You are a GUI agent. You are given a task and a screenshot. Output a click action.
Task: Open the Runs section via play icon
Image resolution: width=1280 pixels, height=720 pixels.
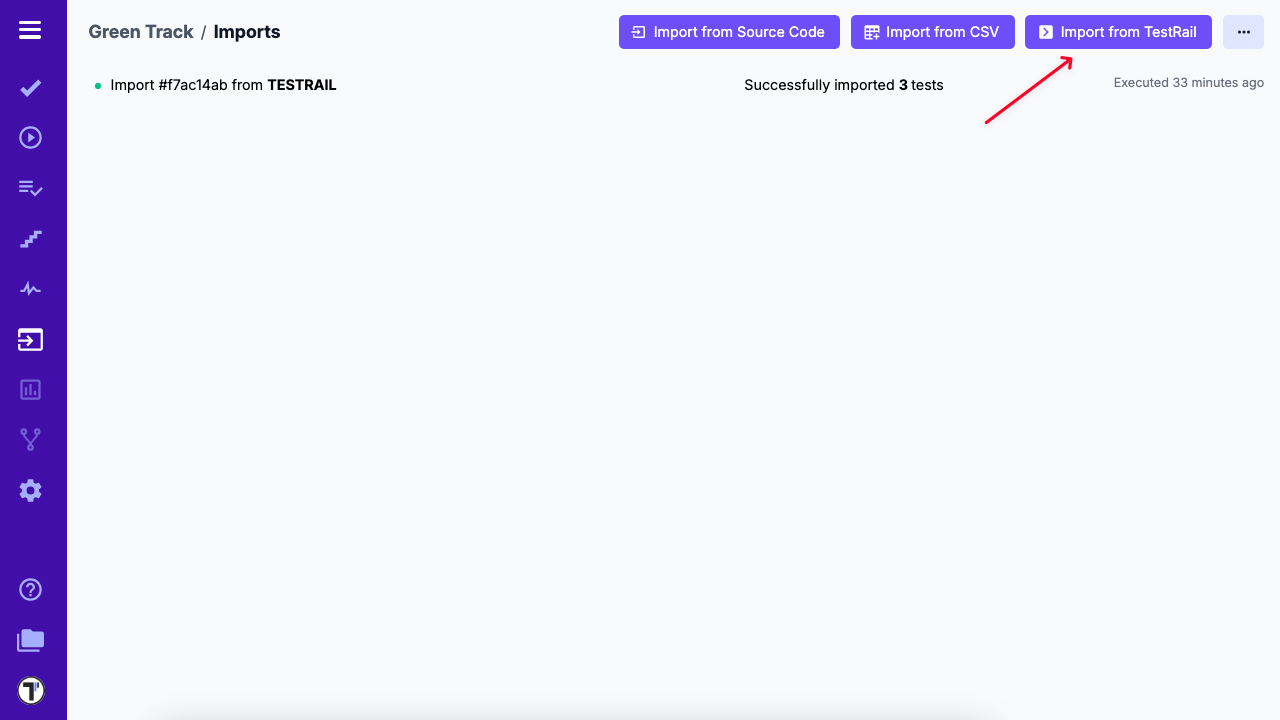coord(30,137)
